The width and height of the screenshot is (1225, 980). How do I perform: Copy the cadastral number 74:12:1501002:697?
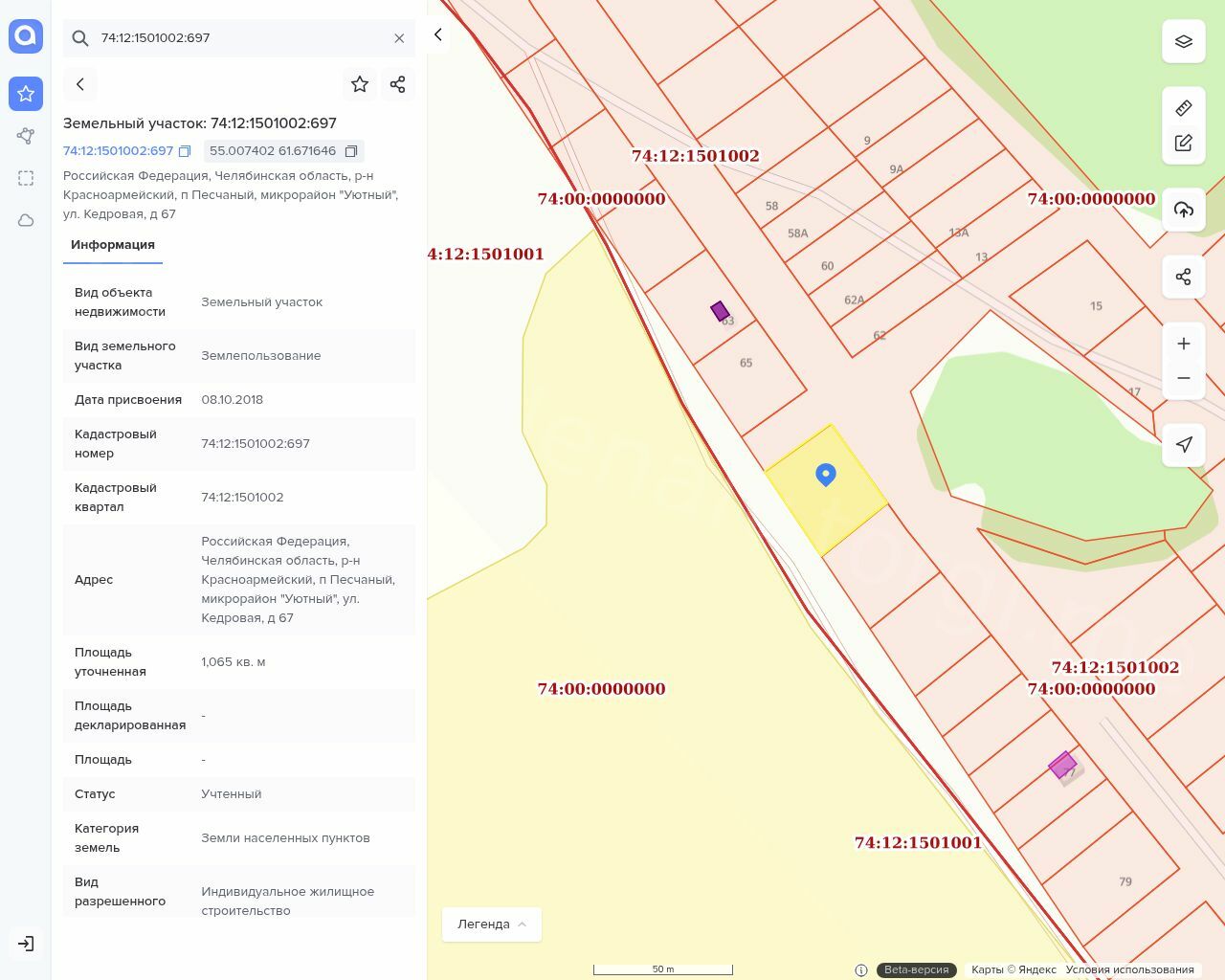tap(185, 151)
